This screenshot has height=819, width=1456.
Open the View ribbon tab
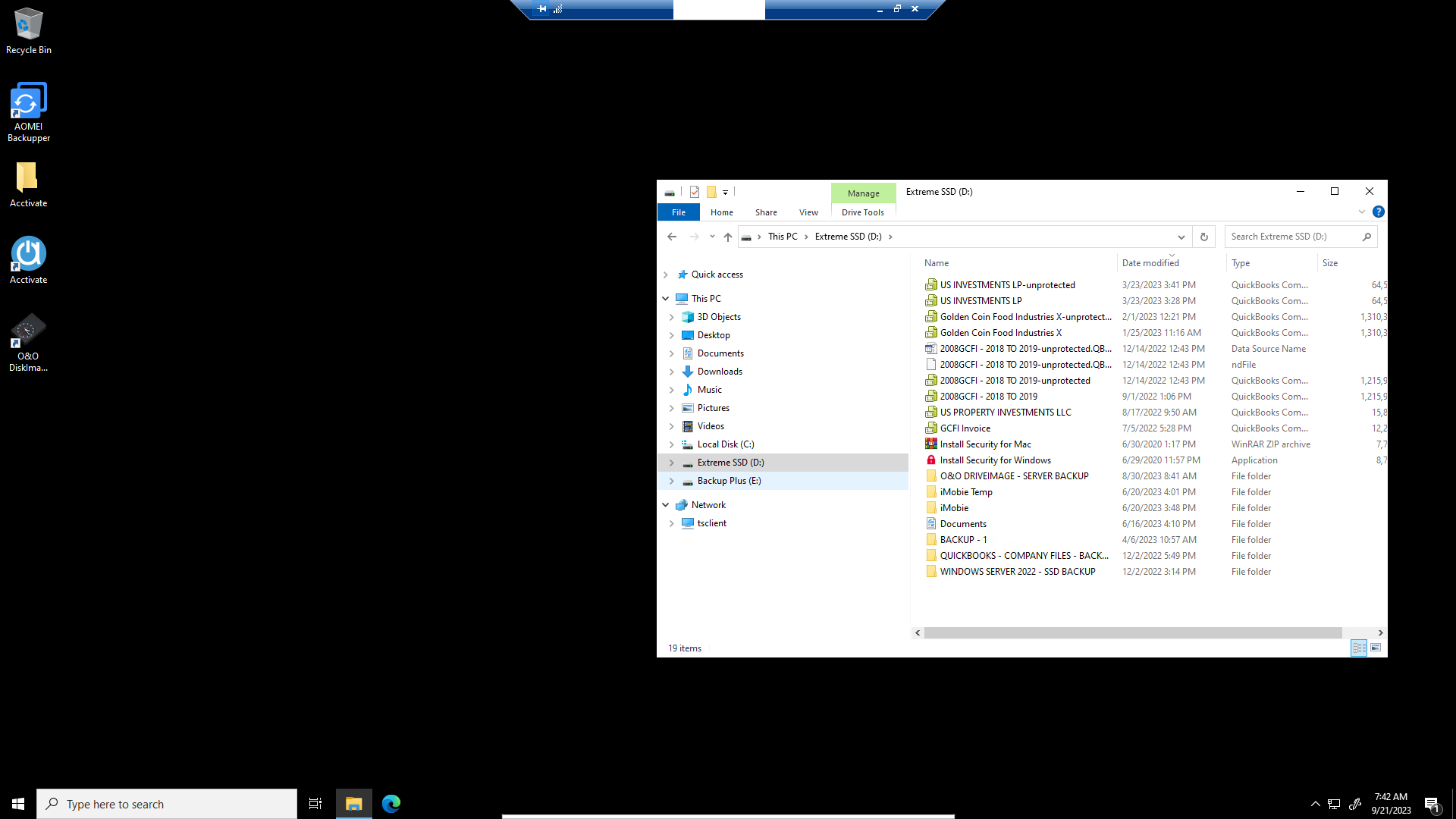808,212
